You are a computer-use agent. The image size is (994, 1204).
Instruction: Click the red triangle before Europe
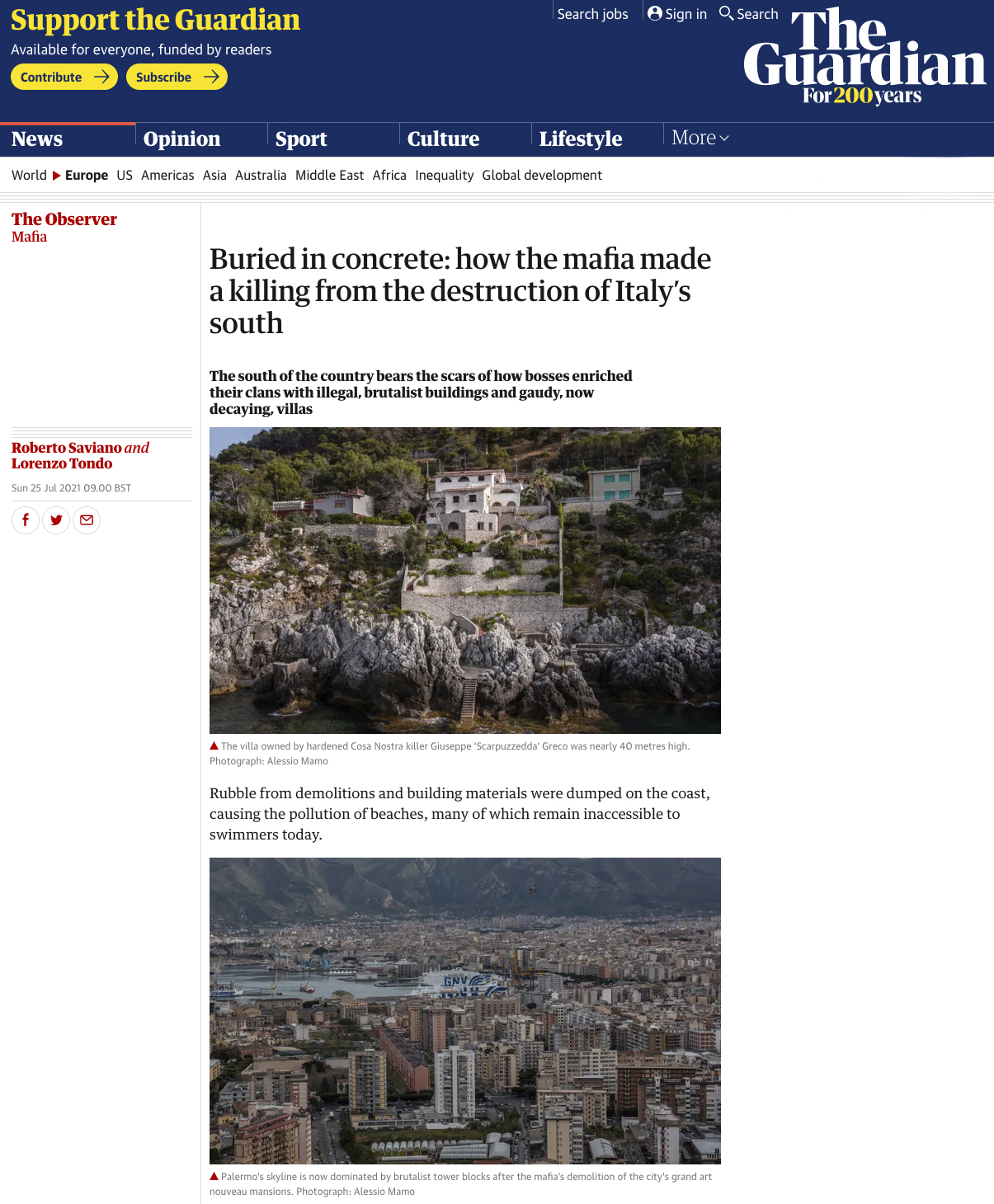point(57,176)
